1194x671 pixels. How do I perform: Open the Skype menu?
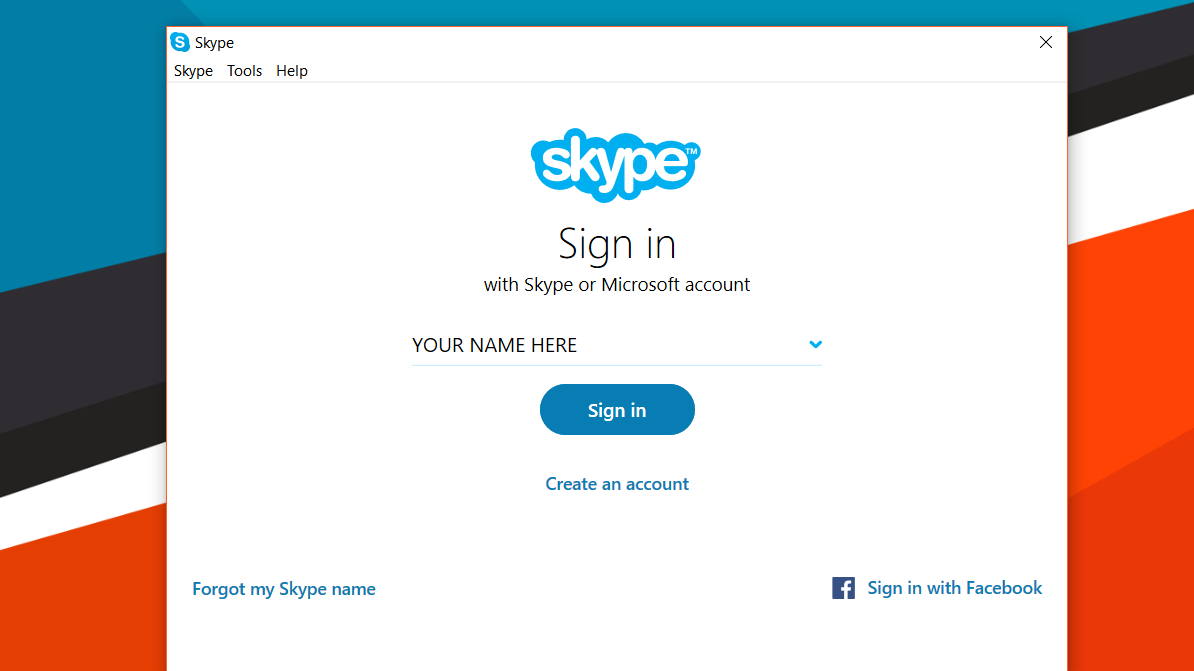tap(193, 71)
